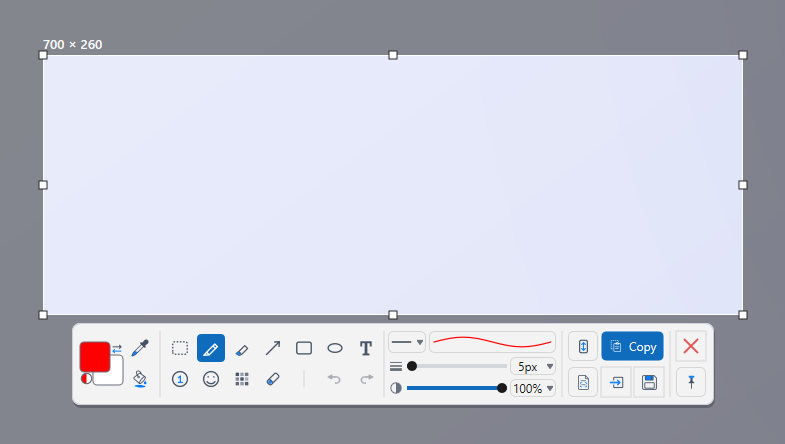
Task: Choose the dashed rectangle selection tool
Action: point(180,348)
